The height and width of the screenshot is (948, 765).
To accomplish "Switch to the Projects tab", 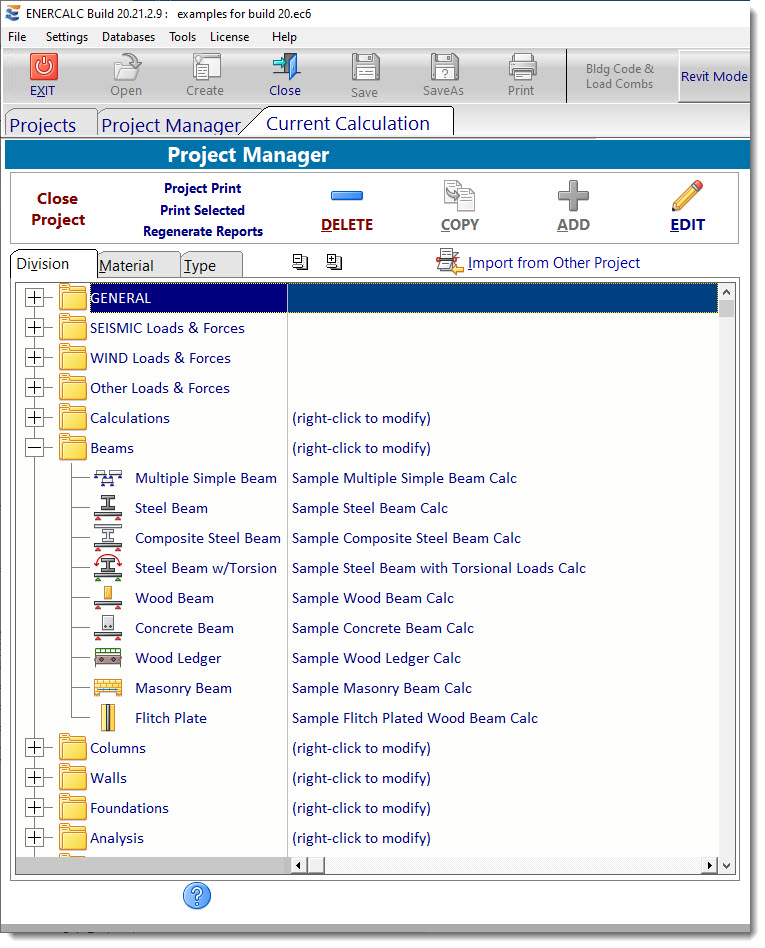I will [43, 125].
